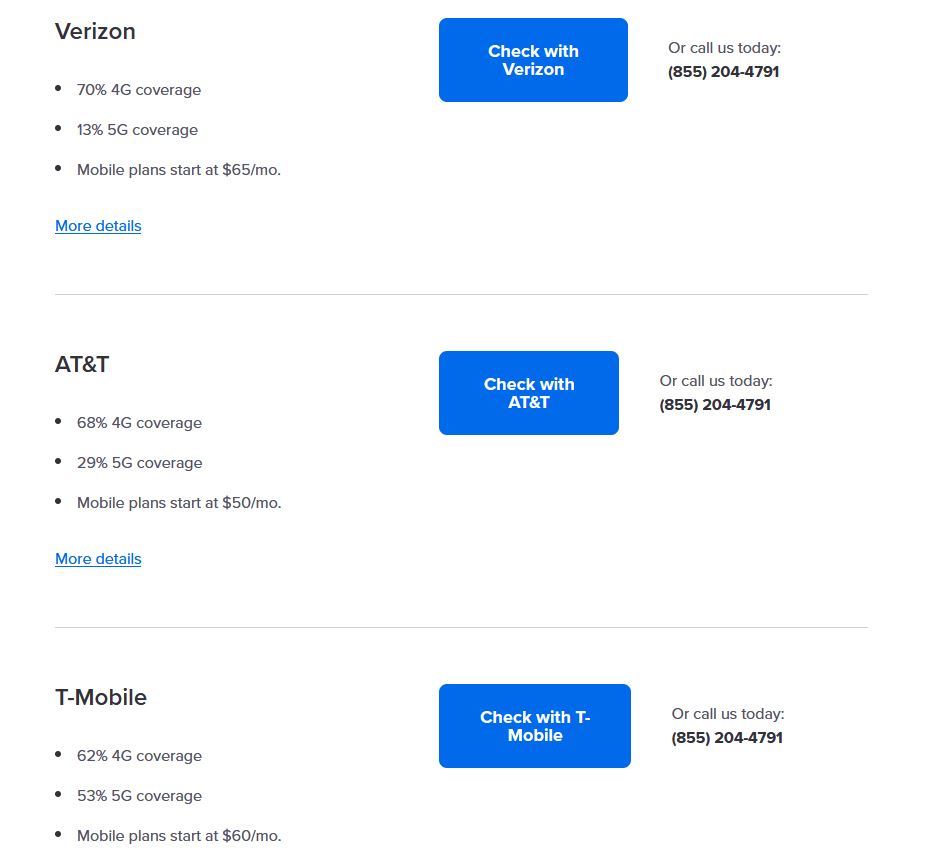Click the 29% 5G coverage text
The image size is (937, 867).
click(139, 463)
